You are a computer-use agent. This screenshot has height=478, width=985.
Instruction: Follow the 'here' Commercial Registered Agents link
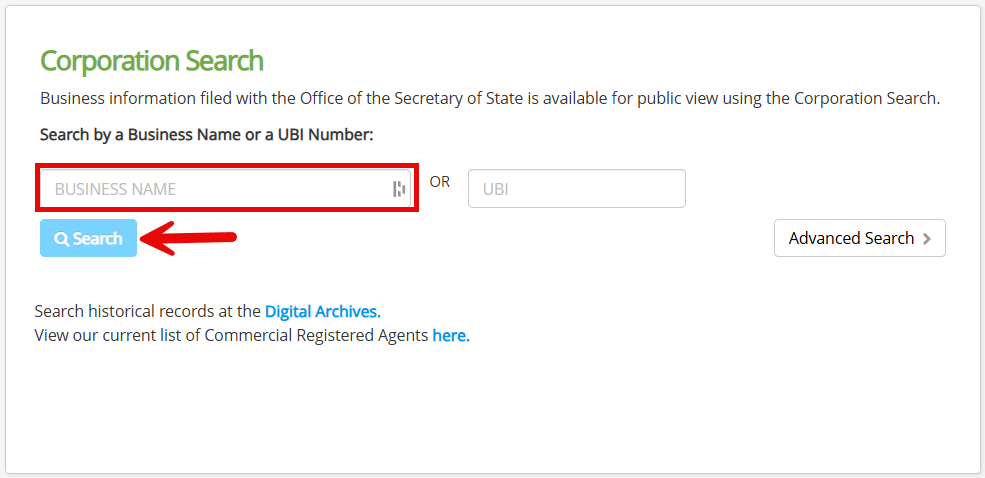(451, 335)
